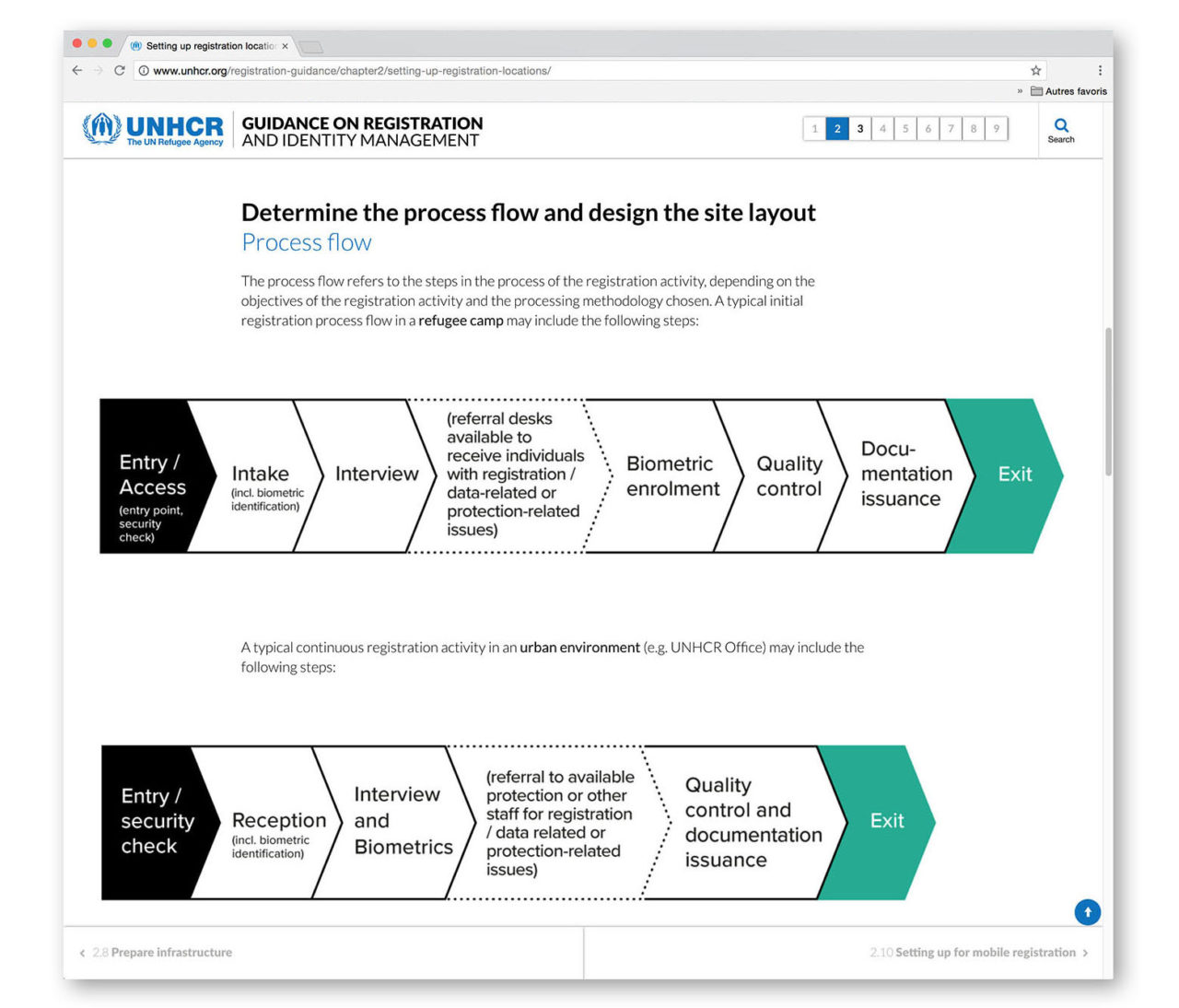Click the bold 'refugee camp' text
Viewport: 1179px width, 1008px height.
point(461,321)
